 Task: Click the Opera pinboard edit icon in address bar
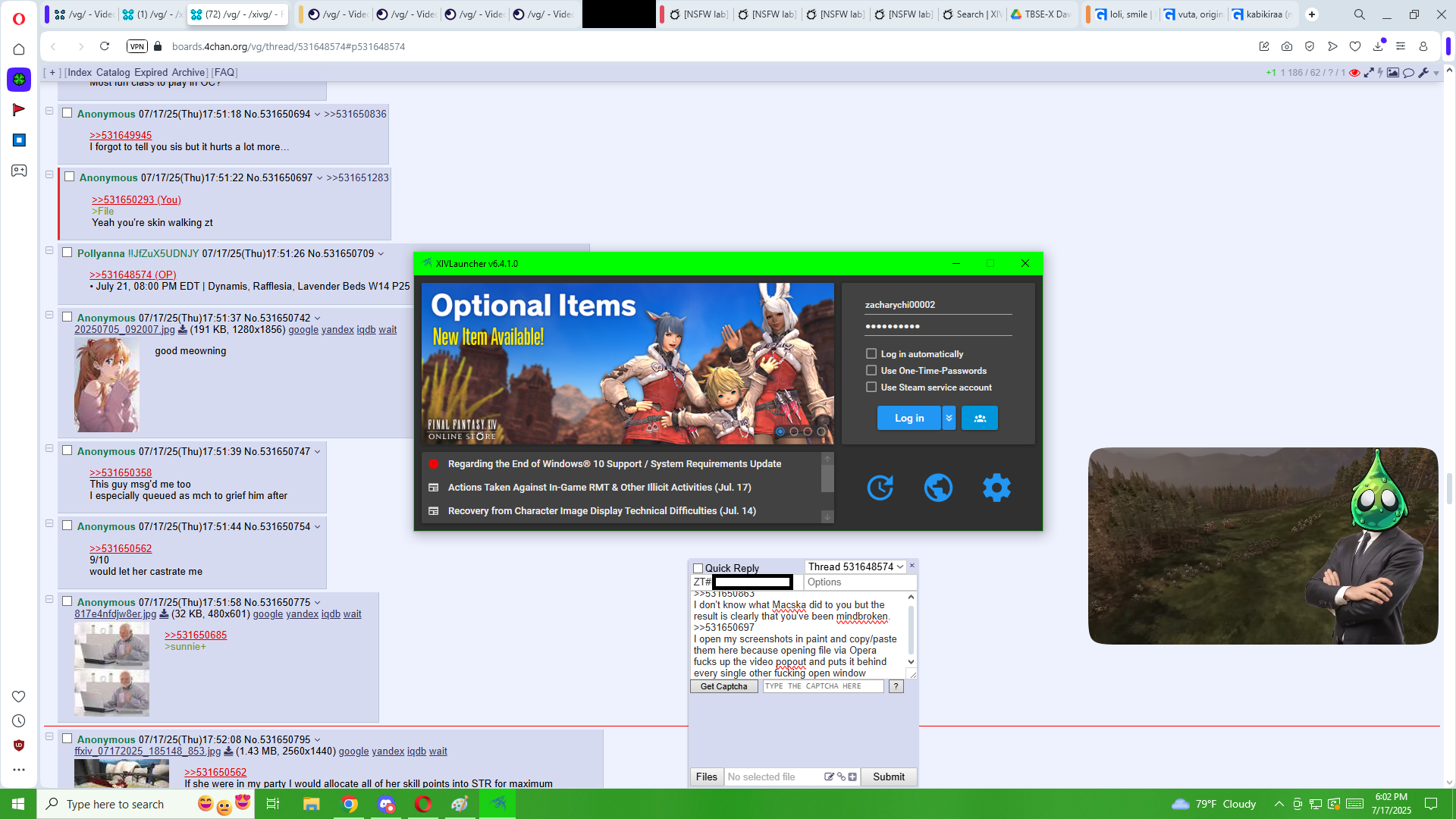click(1264, 46)
